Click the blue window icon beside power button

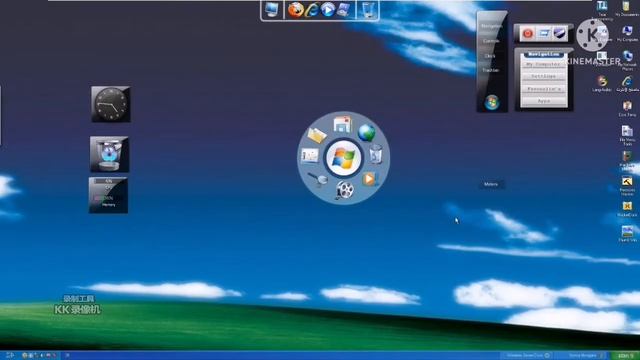click(544, 33)
